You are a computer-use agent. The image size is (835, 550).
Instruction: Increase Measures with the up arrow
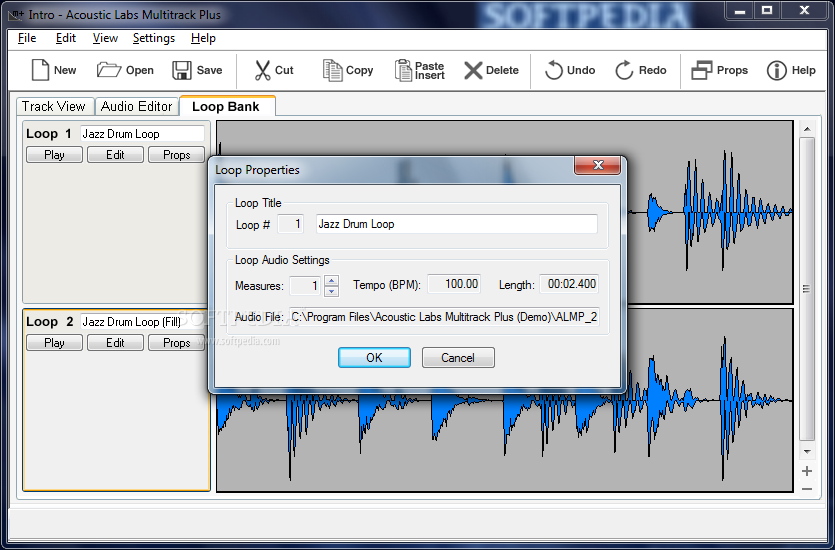[x=332, y=281]
